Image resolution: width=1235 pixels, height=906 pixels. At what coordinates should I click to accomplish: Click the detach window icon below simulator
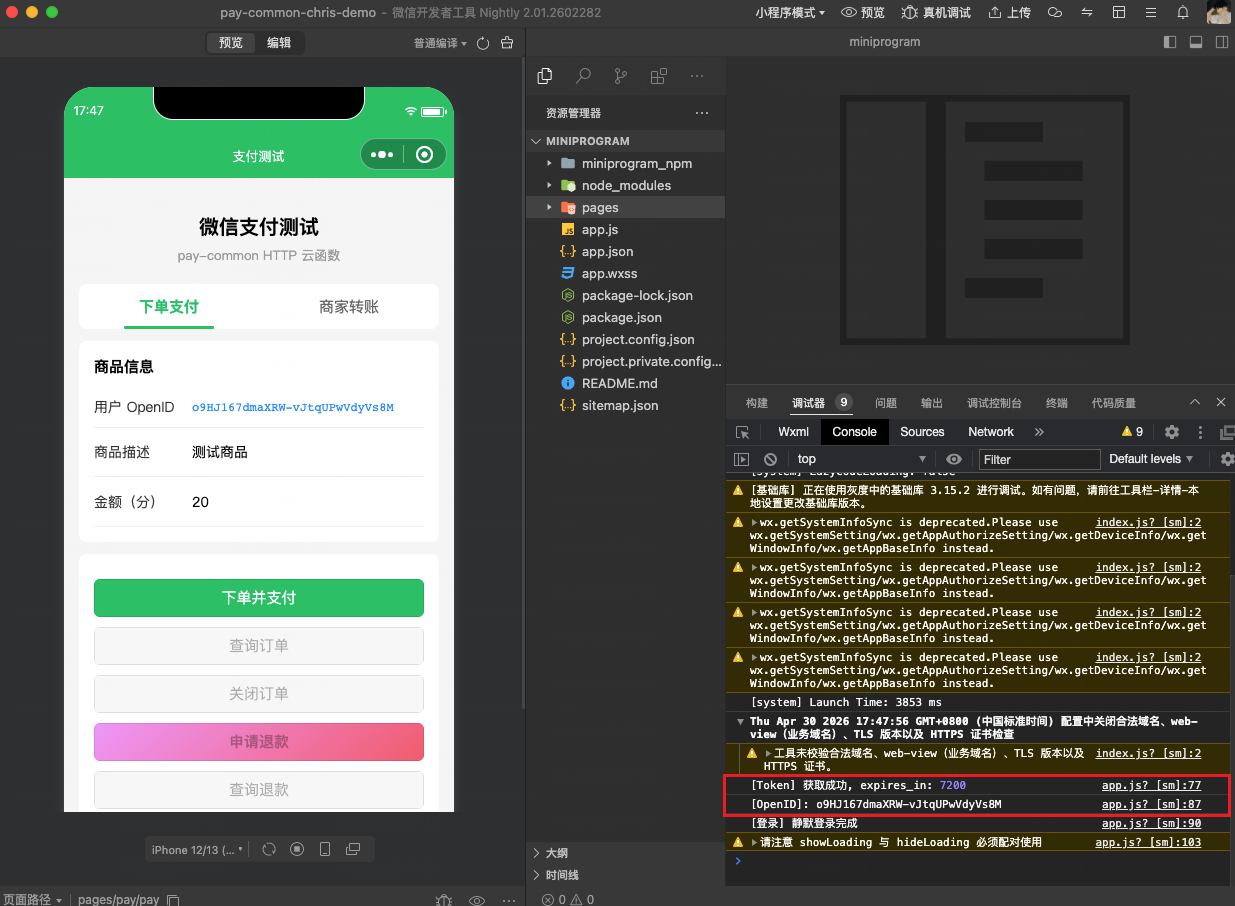tap(353, 849)
